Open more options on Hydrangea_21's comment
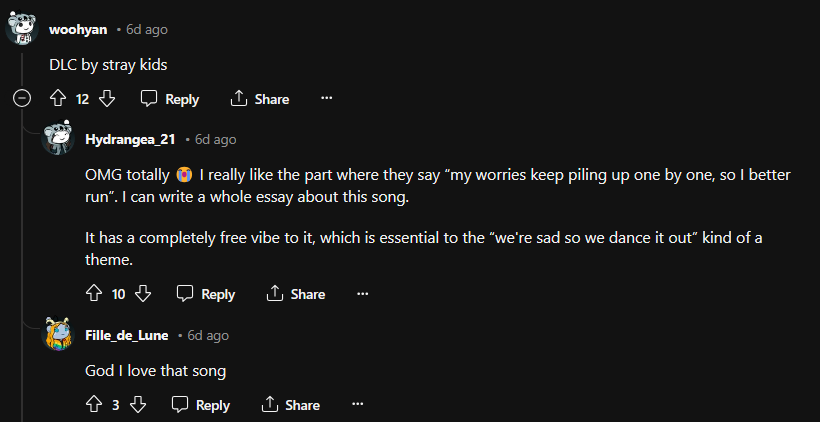This screenshot has height=422, width=820. coord(362,293)
